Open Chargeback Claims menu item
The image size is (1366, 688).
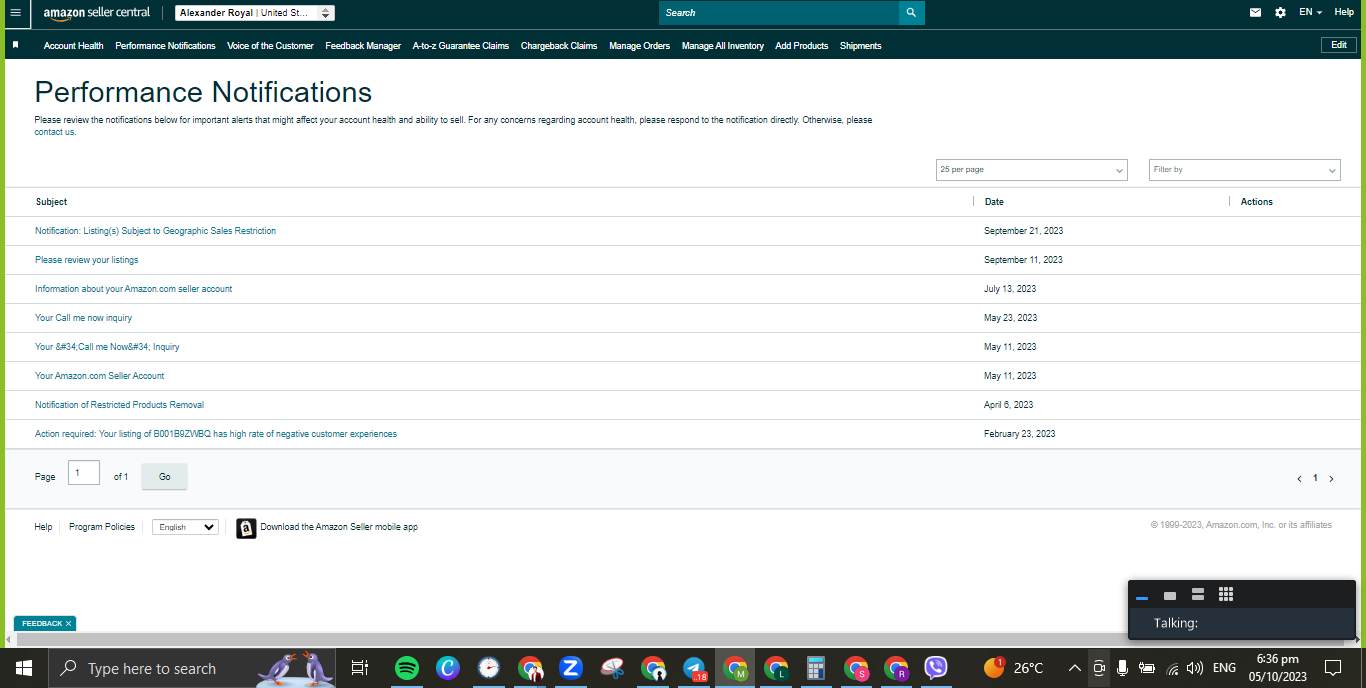pos(559,46)
